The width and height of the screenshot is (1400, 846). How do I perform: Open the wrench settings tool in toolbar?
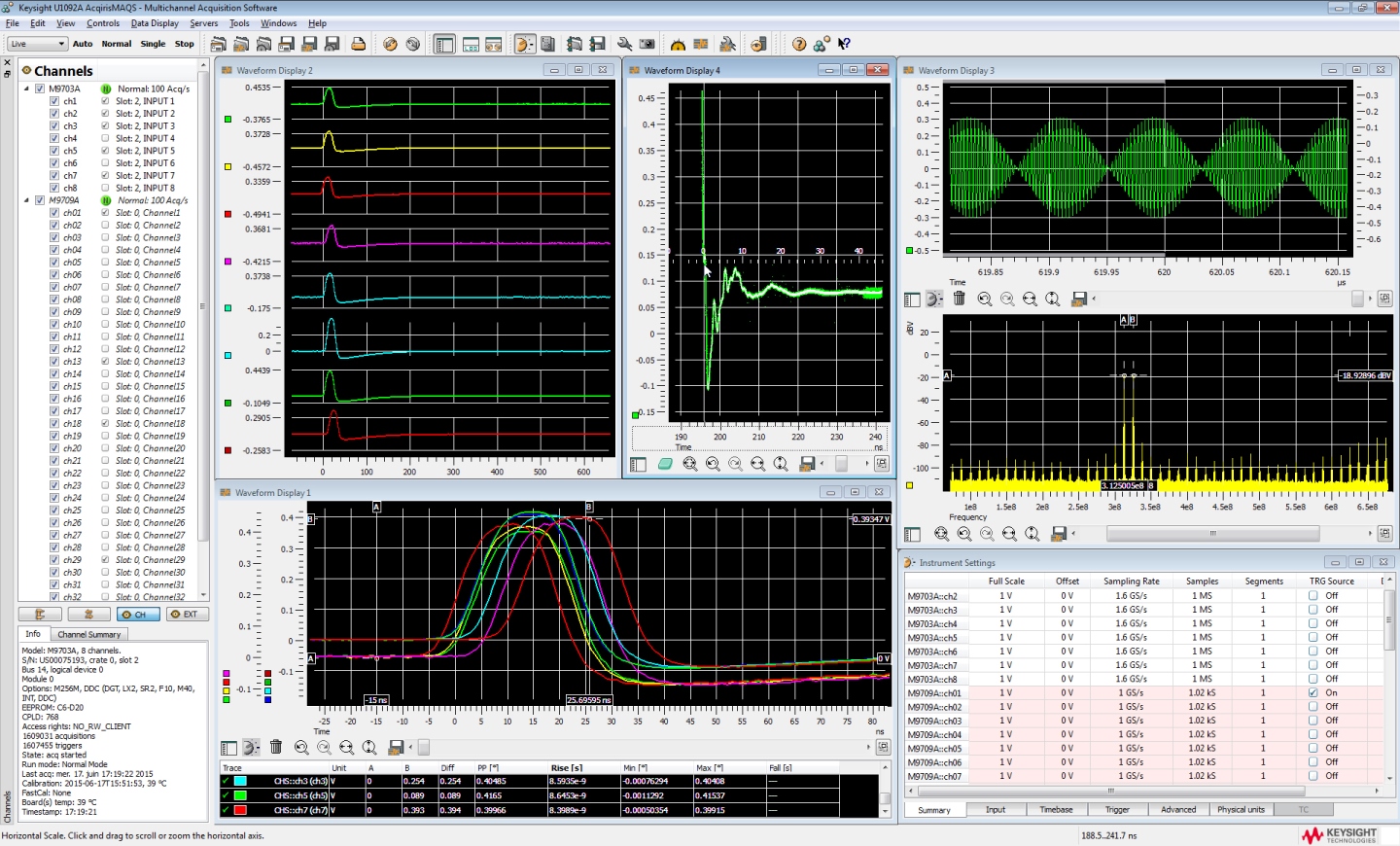click(624, 44)
